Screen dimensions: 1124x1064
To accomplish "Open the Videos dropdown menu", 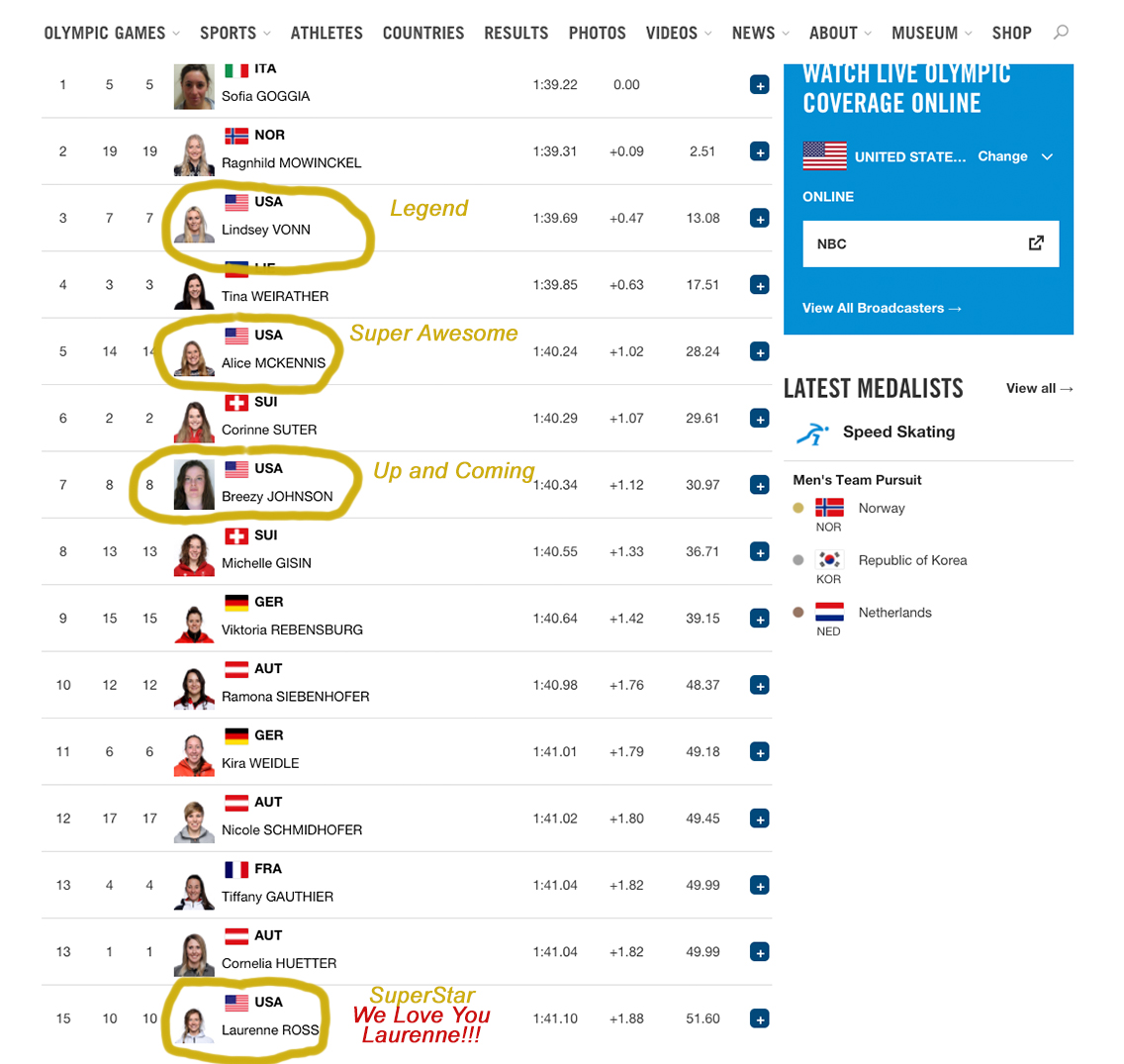I will [679, 33].
